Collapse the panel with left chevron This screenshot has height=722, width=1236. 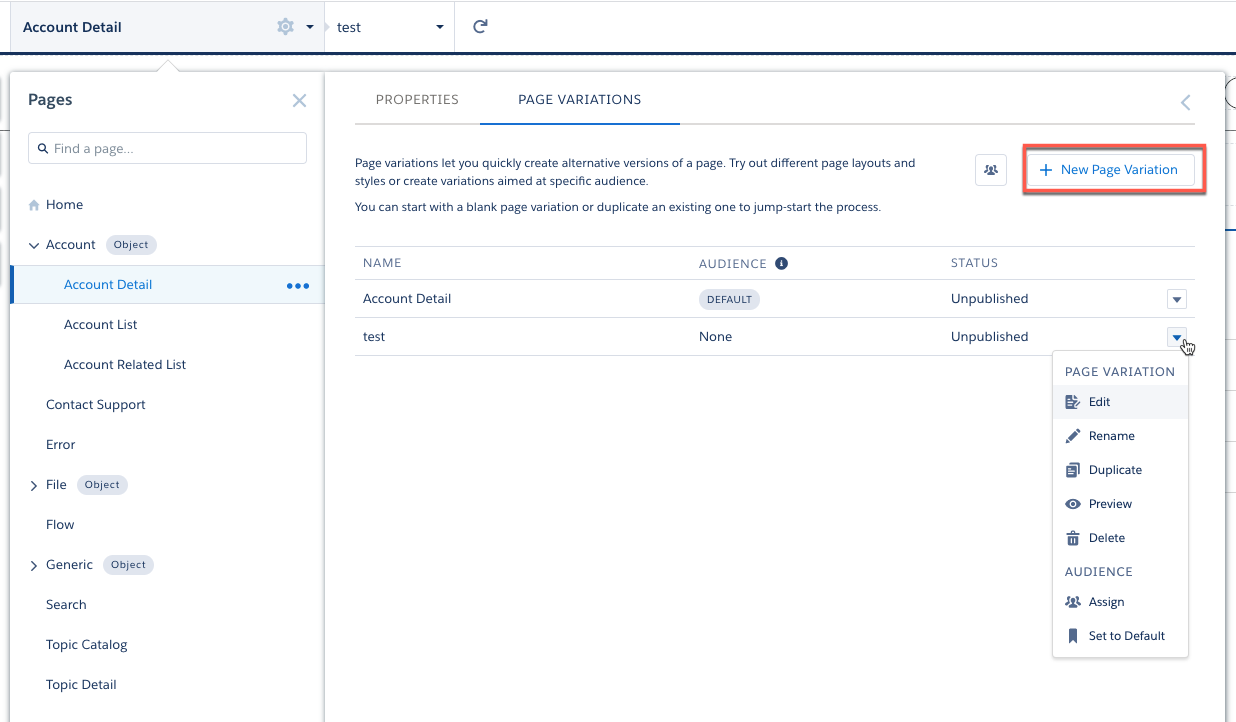point(1186,102)
